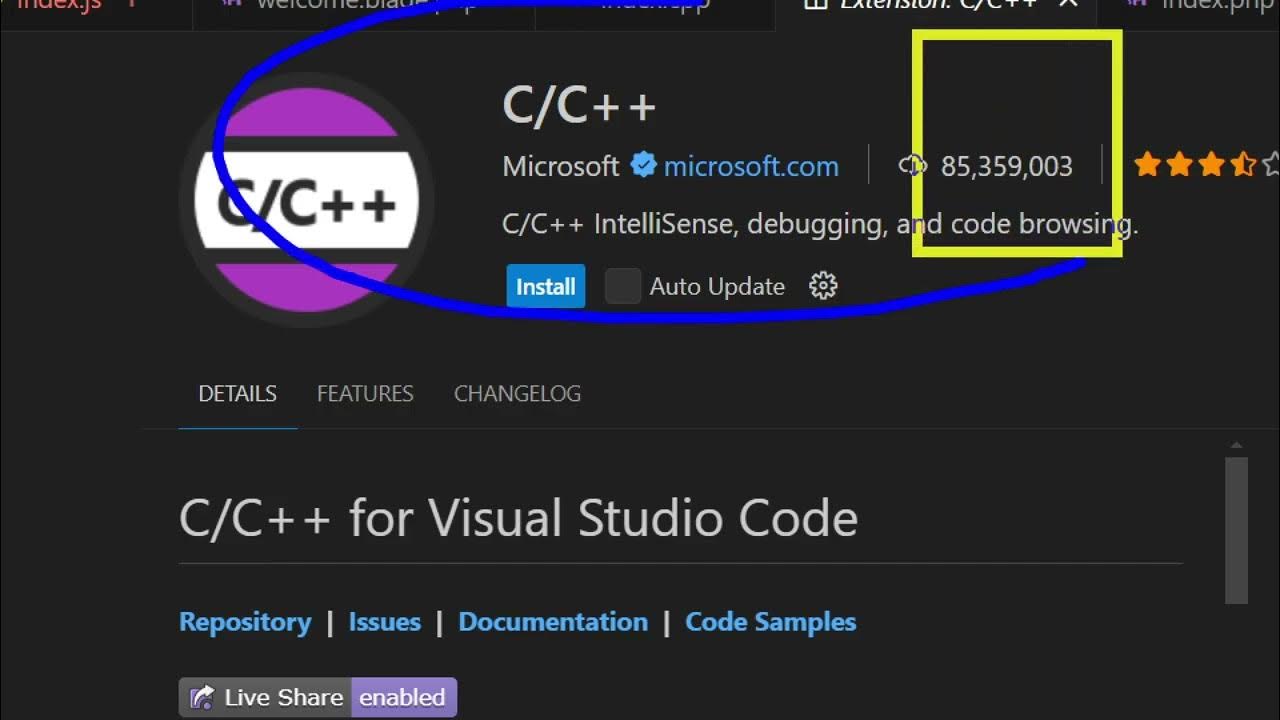This screenshot has height=720, width=1280.
Task: Click the Install button
Action: coord(545,287)
